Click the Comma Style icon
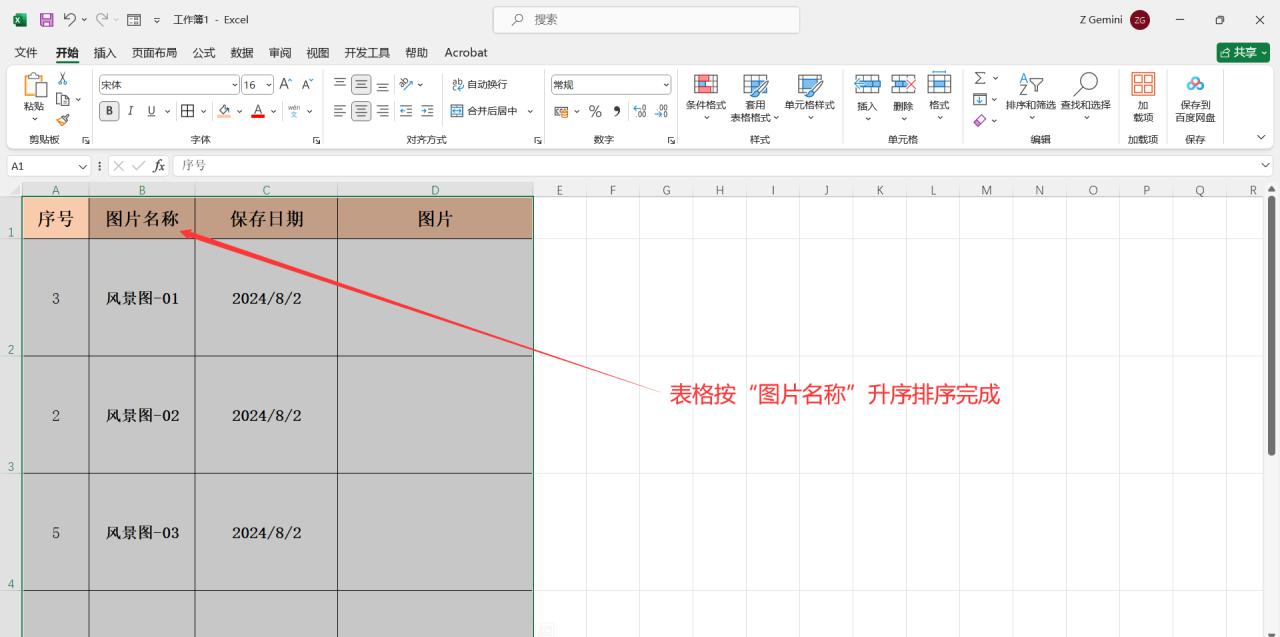Viewport: 1280px width, 637px height. pyautogui.click(x=617, y=111)
